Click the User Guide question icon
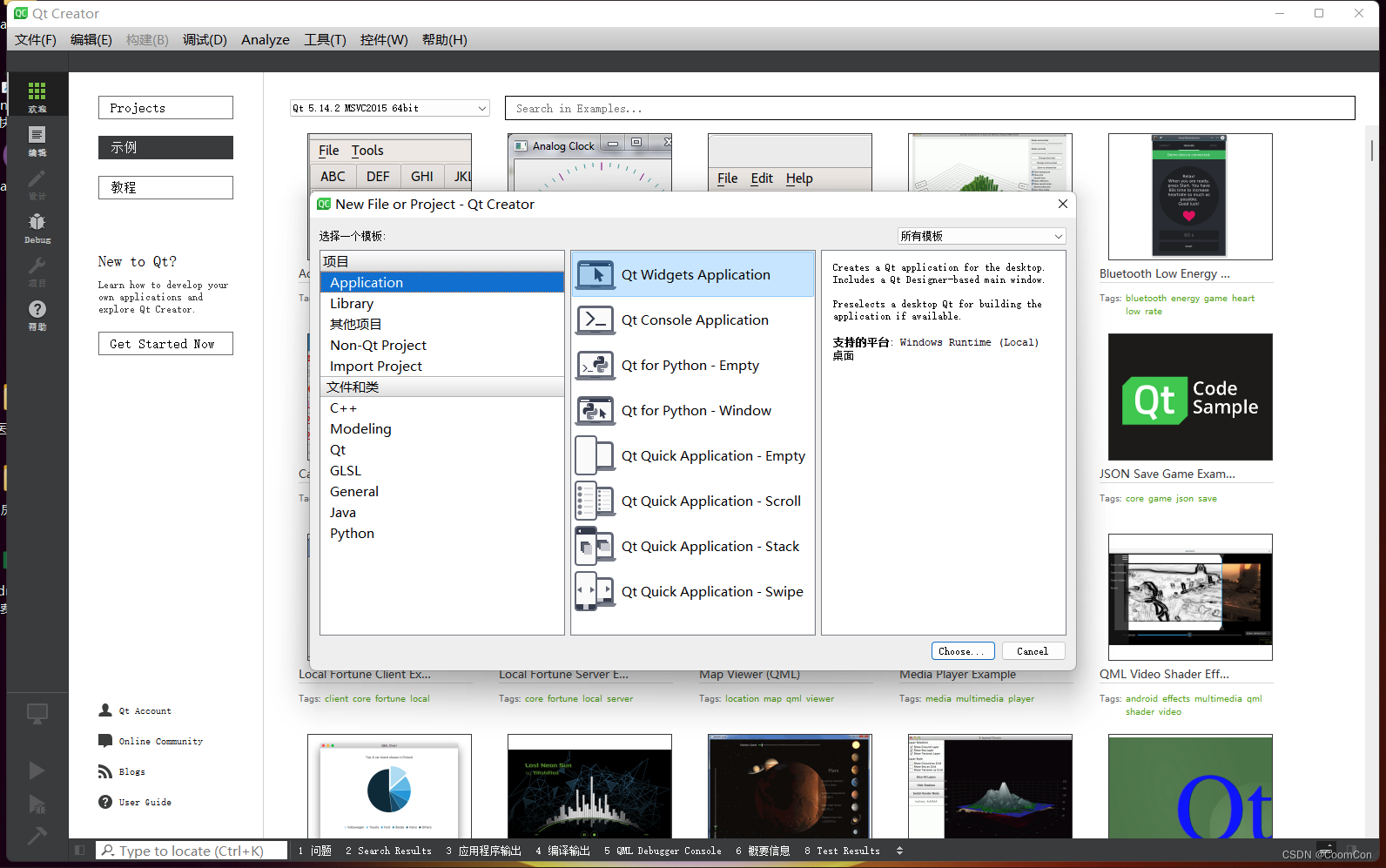Image resolution: width=1386 pixels, height=868 pixels. pyautogui.click(x=105, y=802)
